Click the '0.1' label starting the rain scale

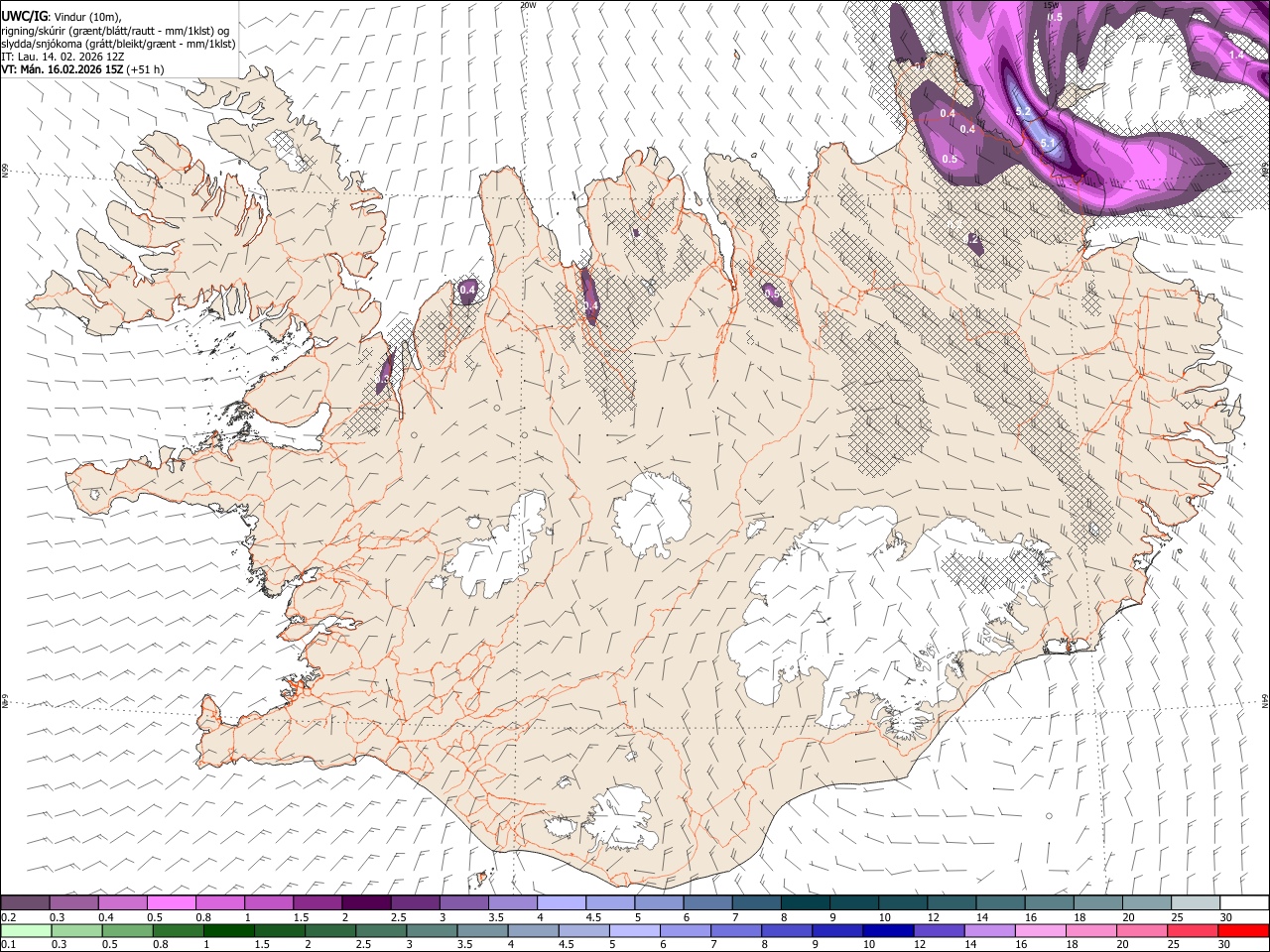tap(8, 944)
